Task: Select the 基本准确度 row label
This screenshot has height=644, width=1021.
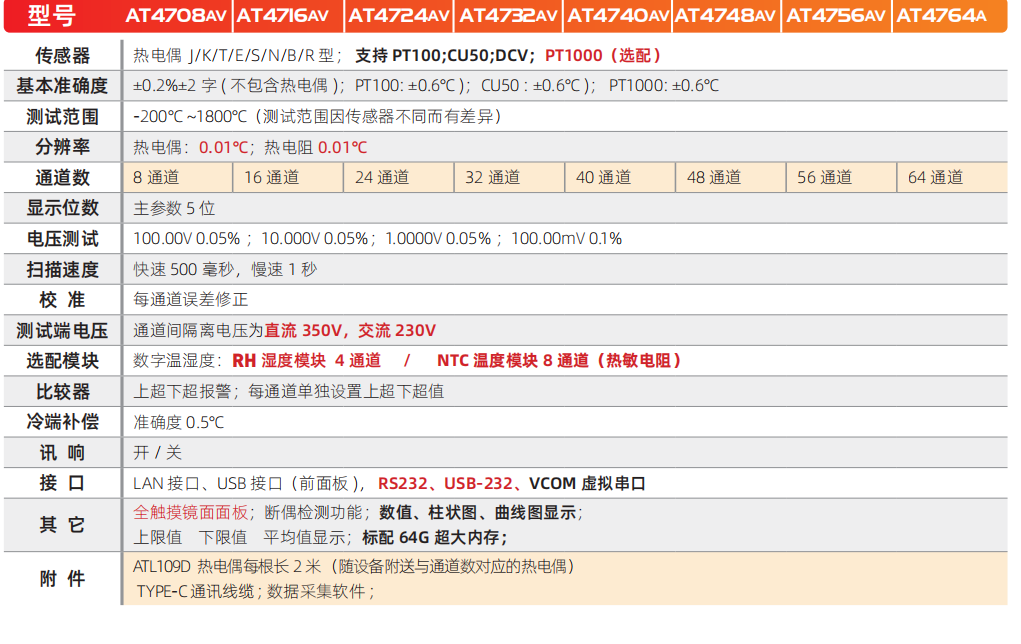Action: [62, 85]
